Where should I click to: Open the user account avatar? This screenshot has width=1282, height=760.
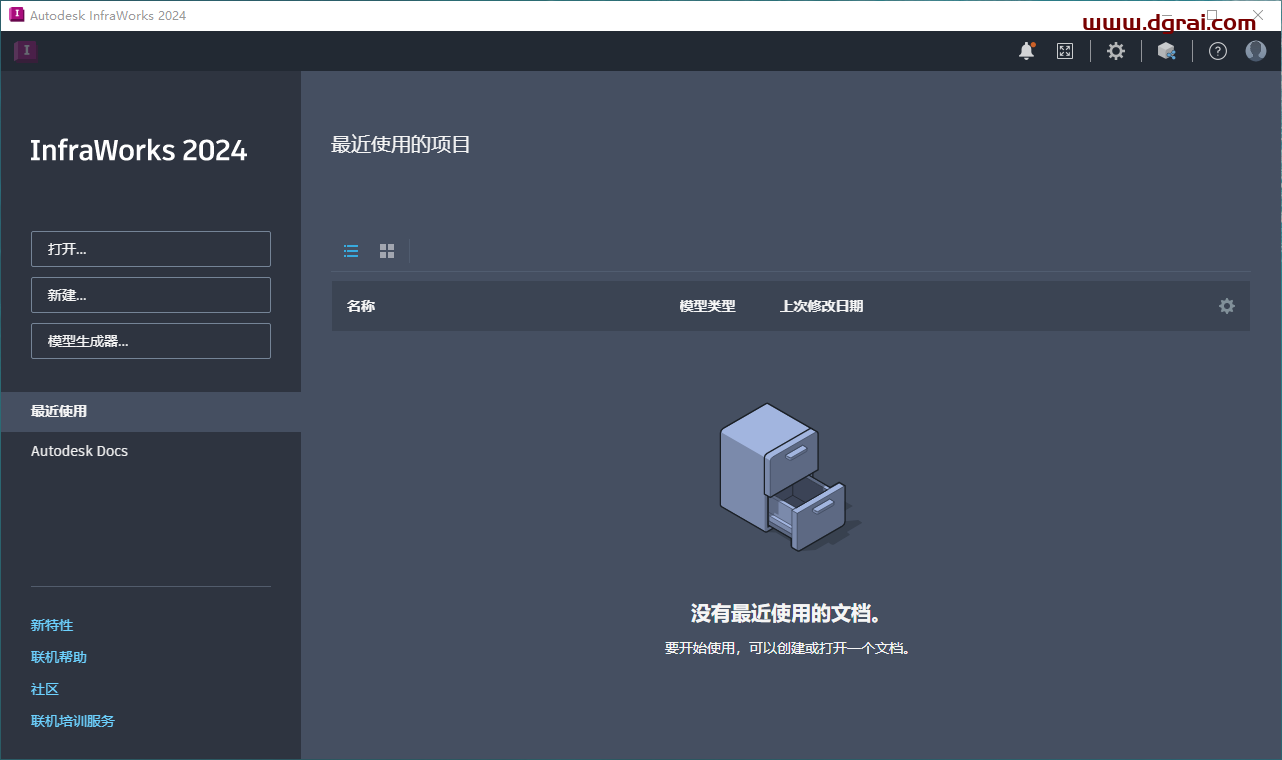pos(1256,51)
